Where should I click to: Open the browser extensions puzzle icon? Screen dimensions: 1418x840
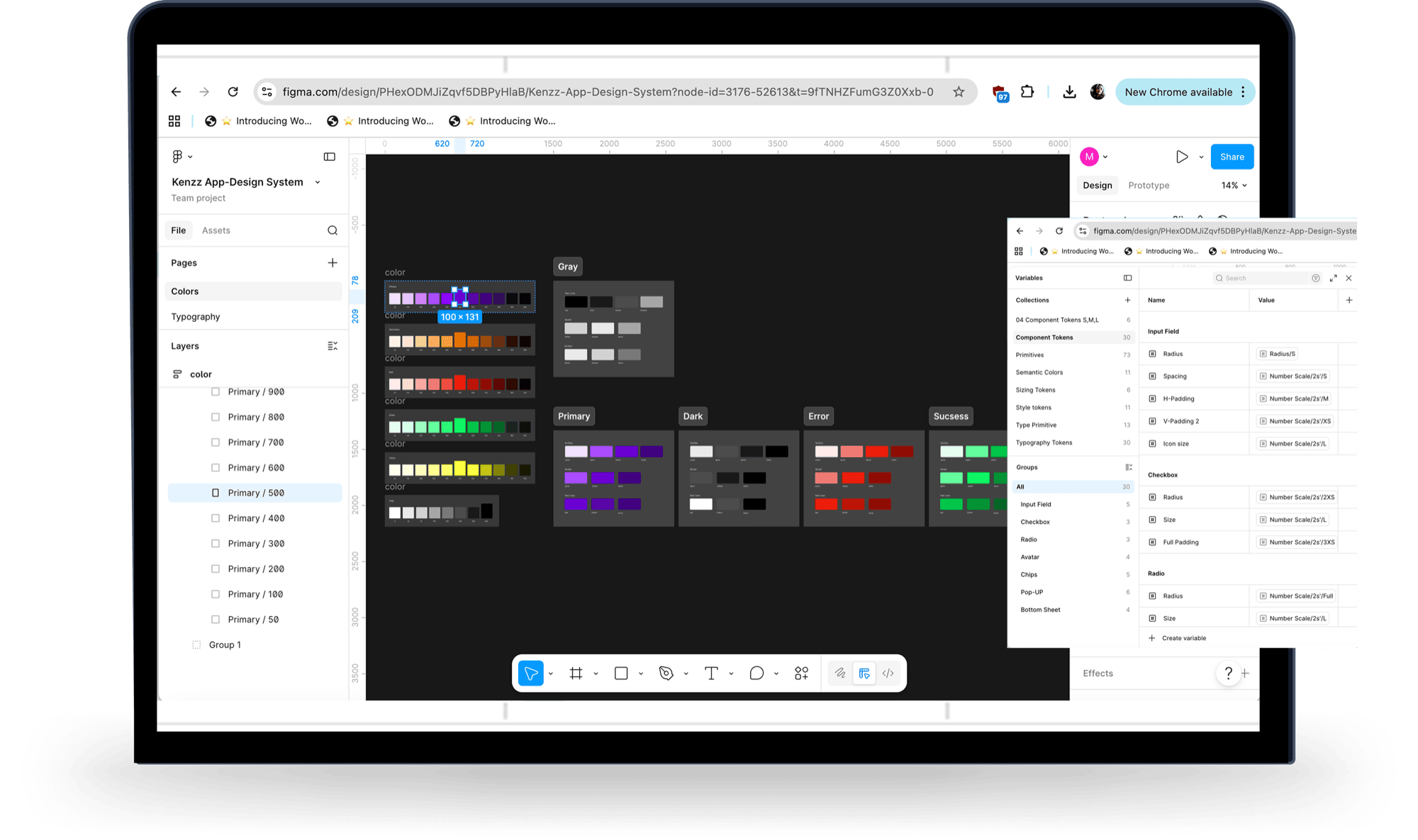[1027, 92]
